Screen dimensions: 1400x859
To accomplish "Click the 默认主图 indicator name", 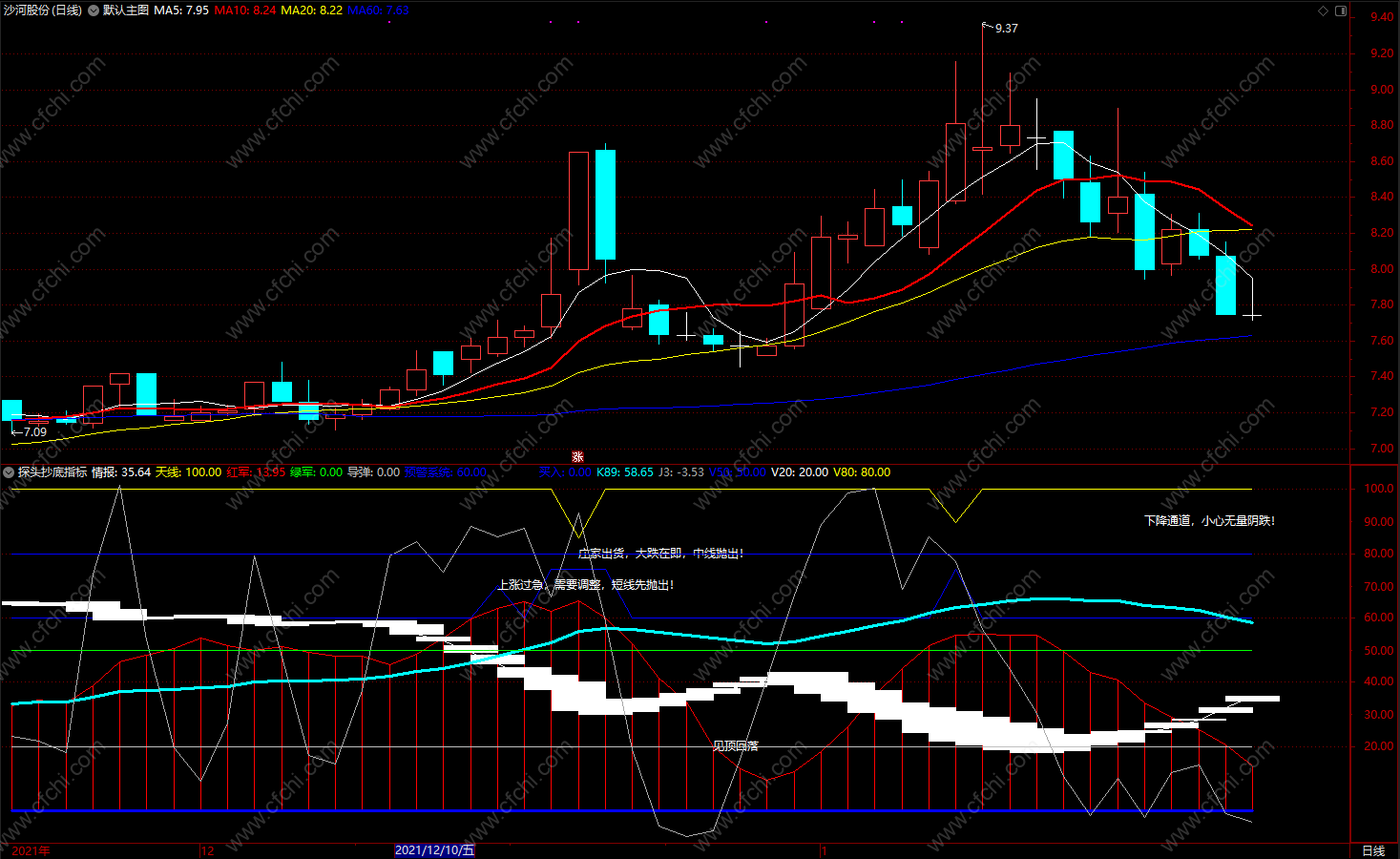I will pos(126,10).
